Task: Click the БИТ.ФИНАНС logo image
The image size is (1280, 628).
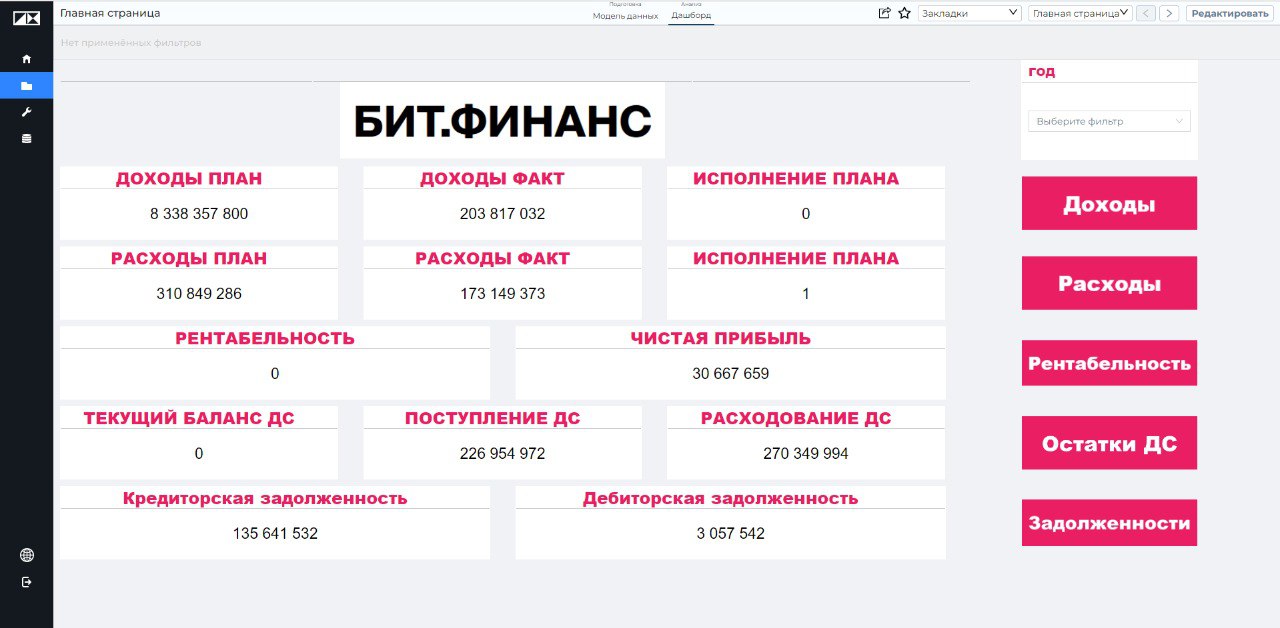Action: pos(502,121)
